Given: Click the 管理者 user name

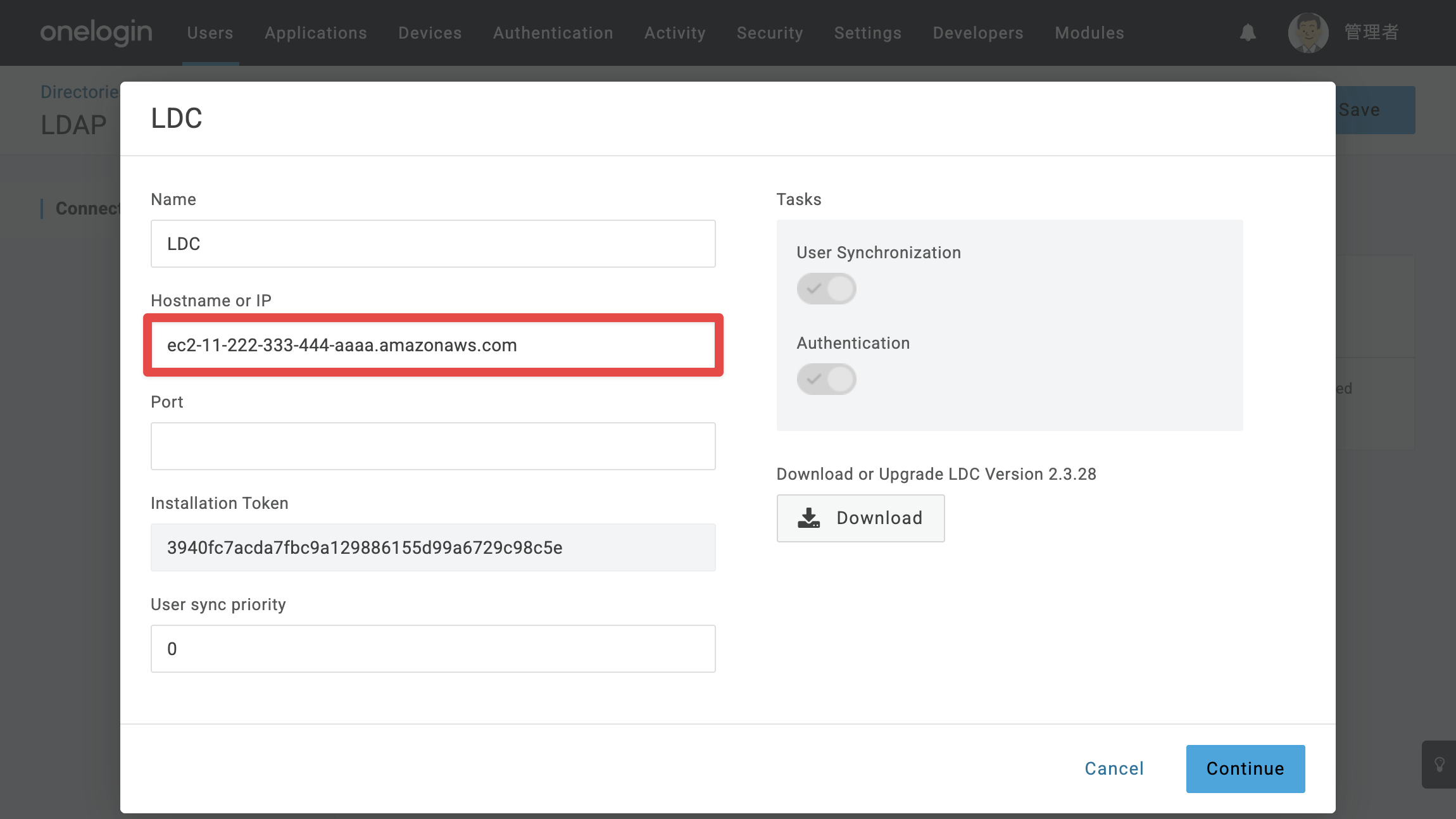Looking at the screenshot, I should [x=1371, y=32].
